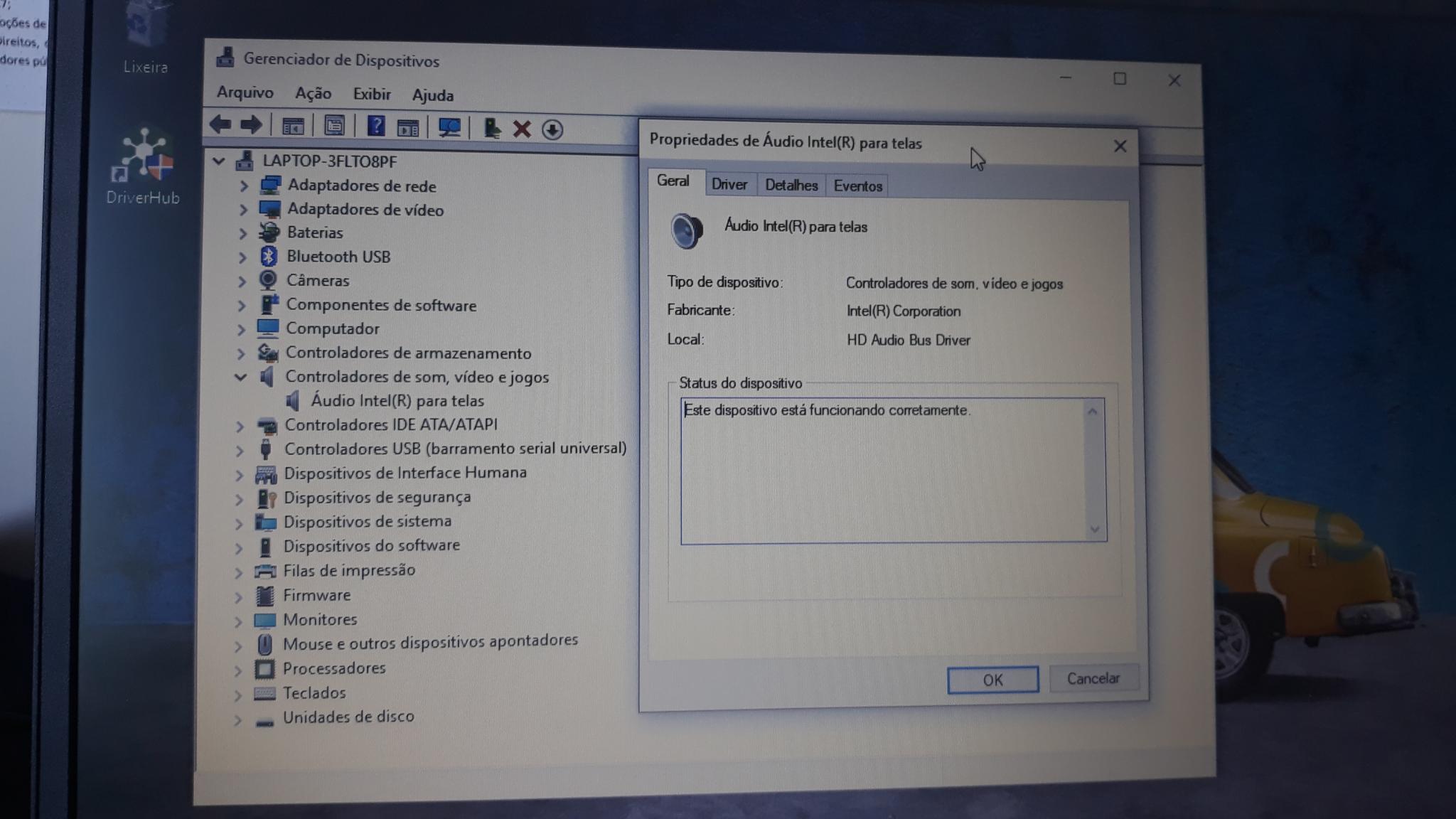Click the Processadores category icon
1456x819 pixels.
[x=264, y=669]
